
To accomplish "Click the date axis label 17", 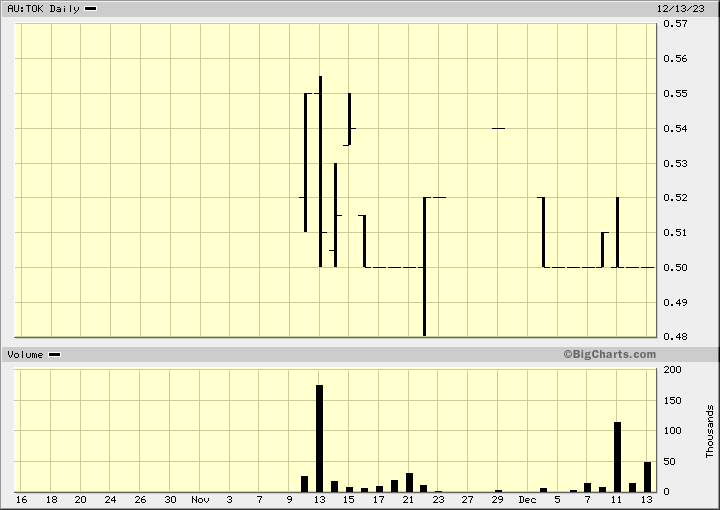I will (378, 499).
